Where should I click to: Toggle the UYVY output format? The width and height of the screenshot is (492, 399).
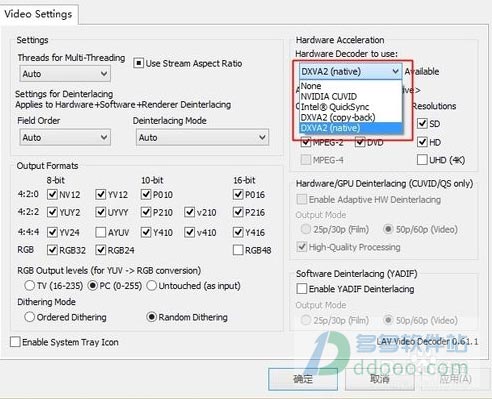(x=100, y=212)
